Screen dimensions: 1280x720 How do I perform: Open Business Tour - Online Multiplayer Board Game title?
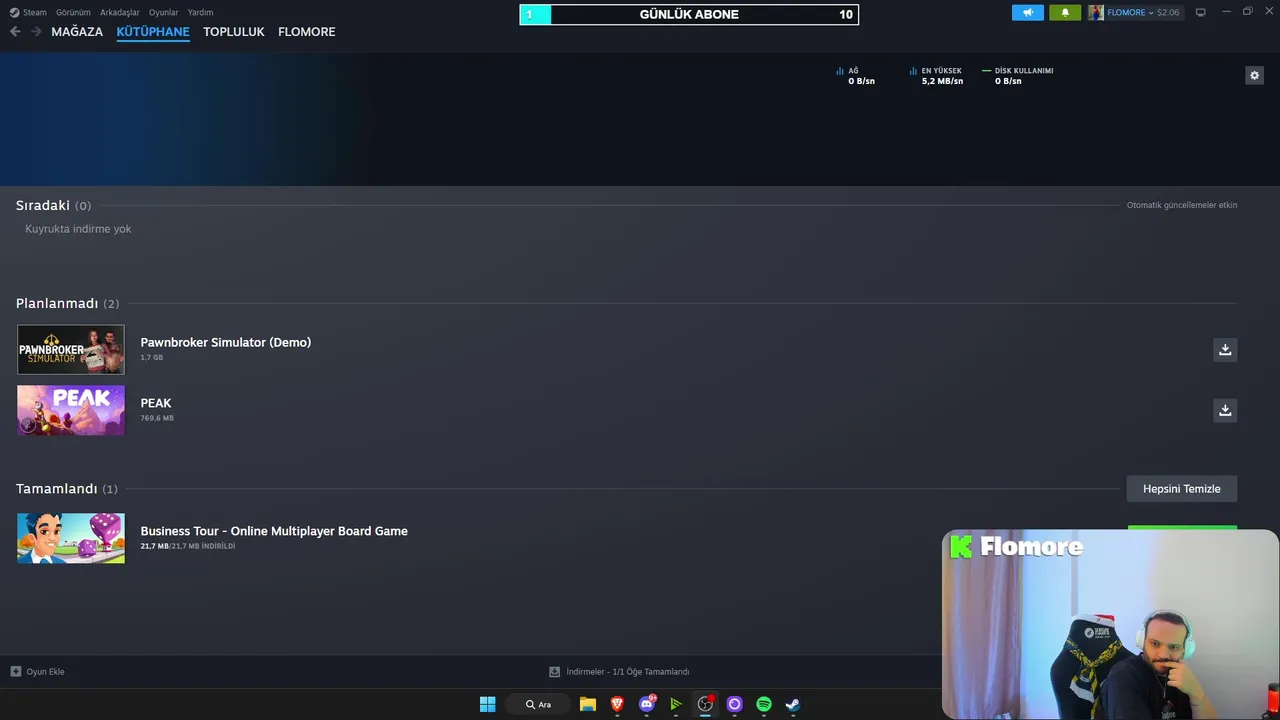pos(274,531)
